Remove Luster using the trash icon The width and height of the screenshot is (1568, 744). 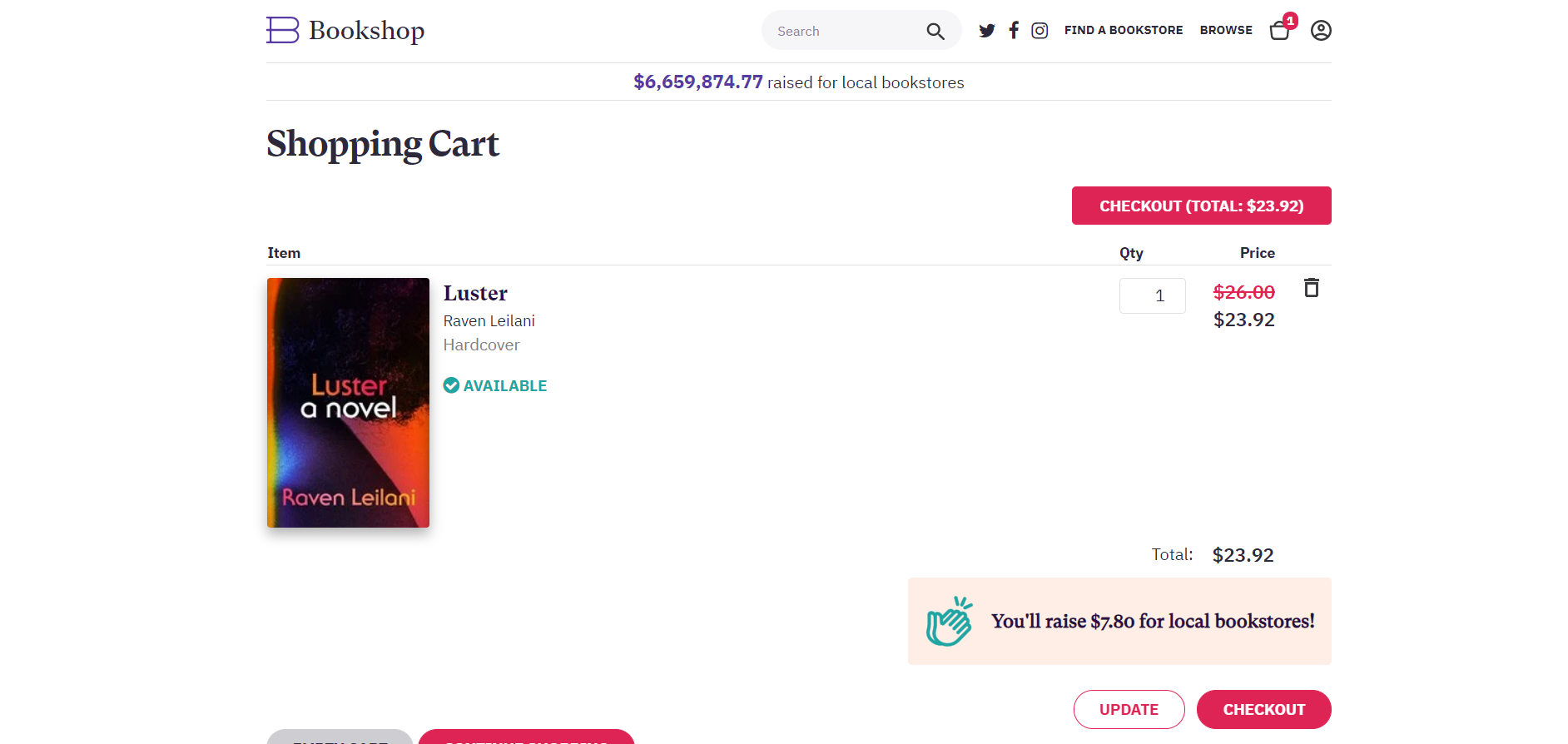pos(1312,289)
